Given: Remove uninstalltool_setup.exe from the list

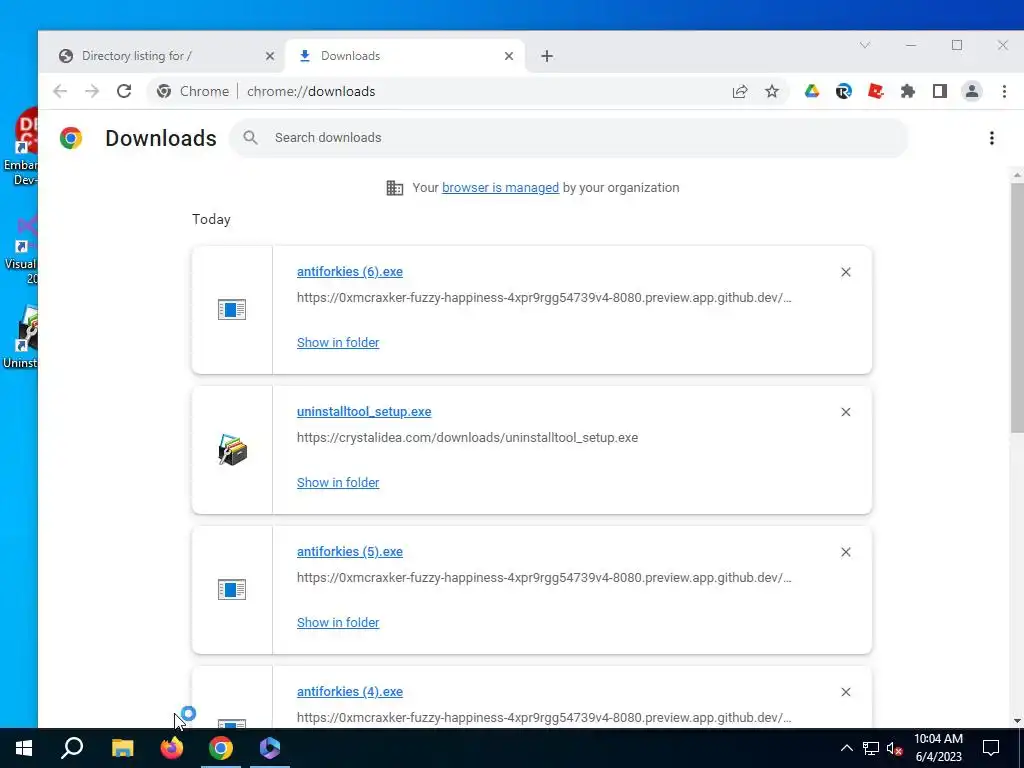Looking at the screenshot, I should tap(846, 412).
